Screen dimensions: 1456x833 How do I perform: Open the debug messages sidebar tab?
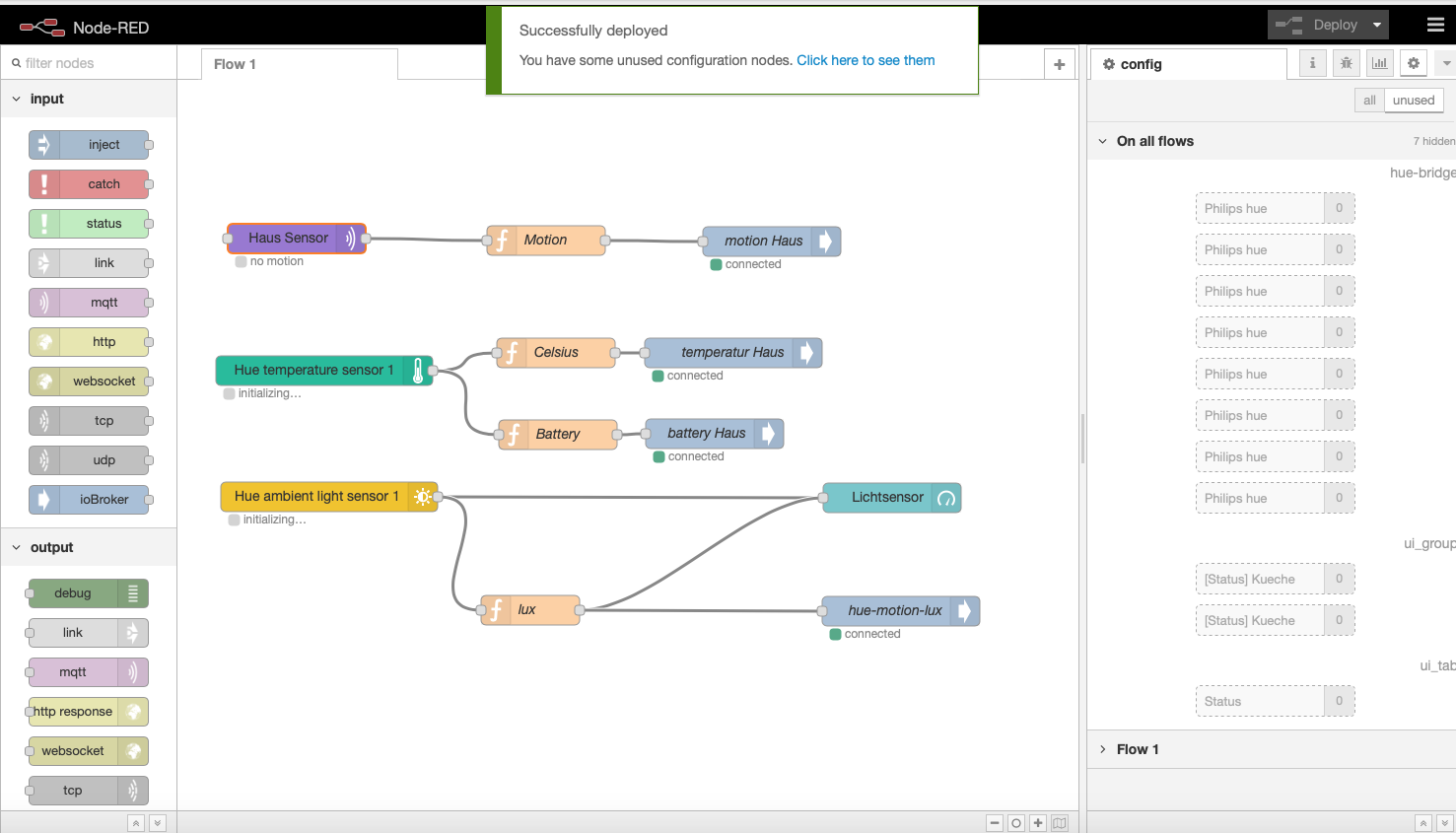tap(1346, 63)
